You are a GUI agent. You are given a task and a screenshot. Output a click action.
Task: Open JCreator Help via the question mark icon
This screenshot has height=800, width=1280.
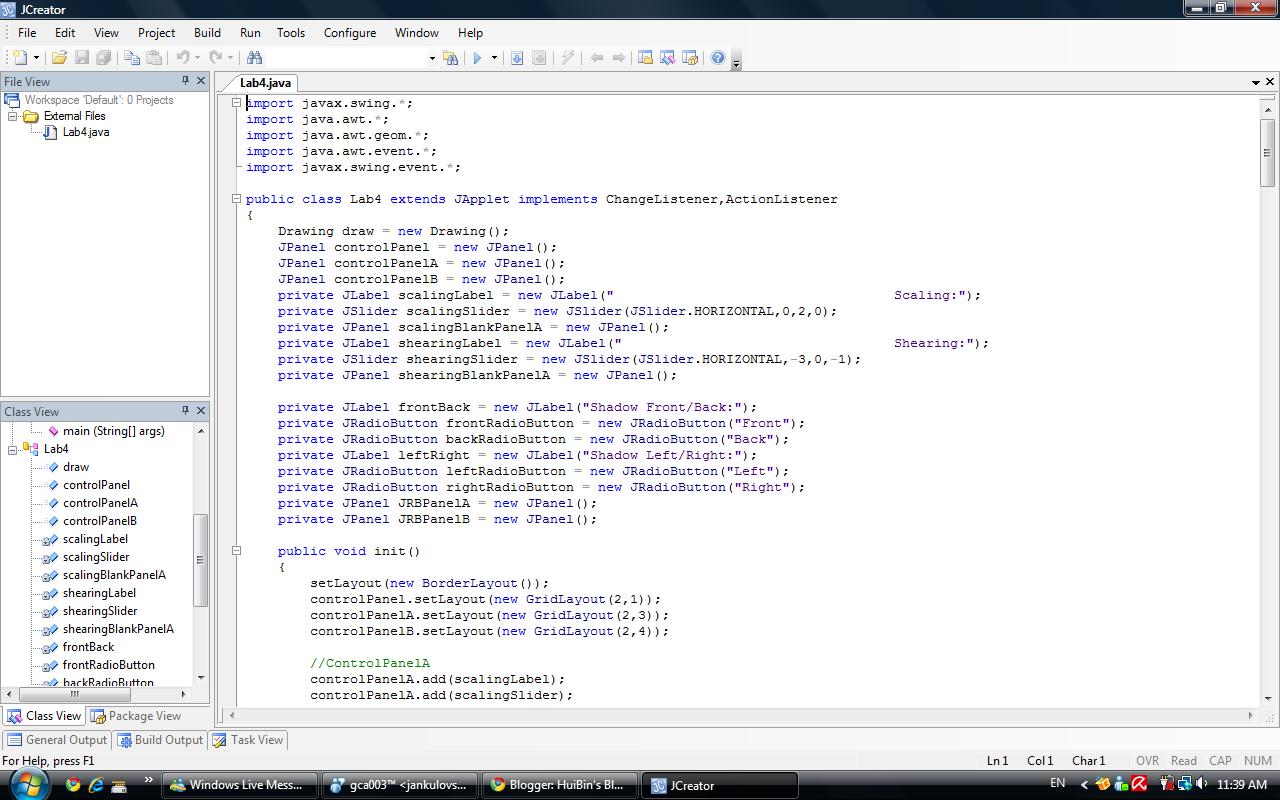[717, 57]
